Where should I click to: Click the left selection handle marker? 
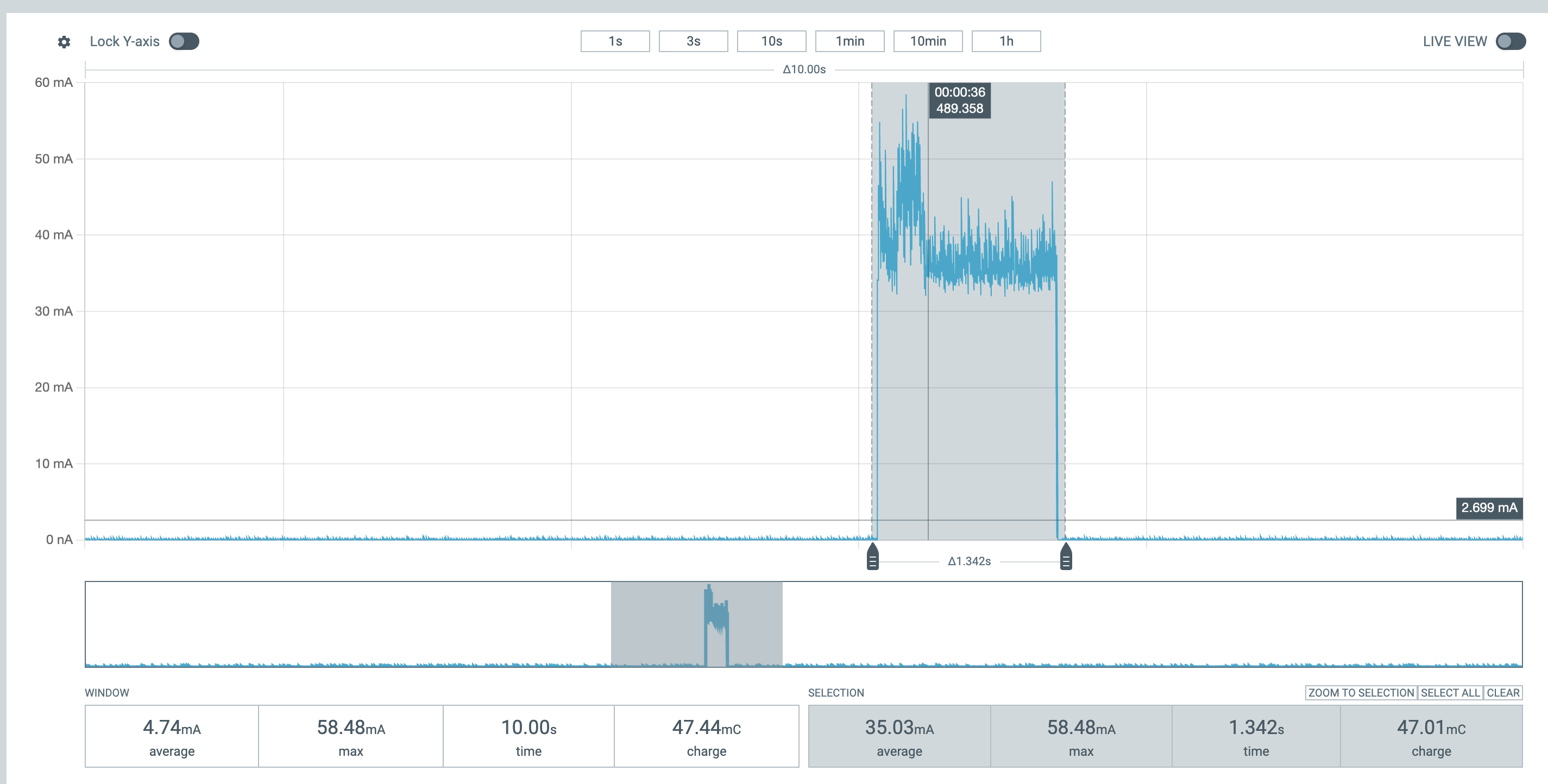point(872,561)
